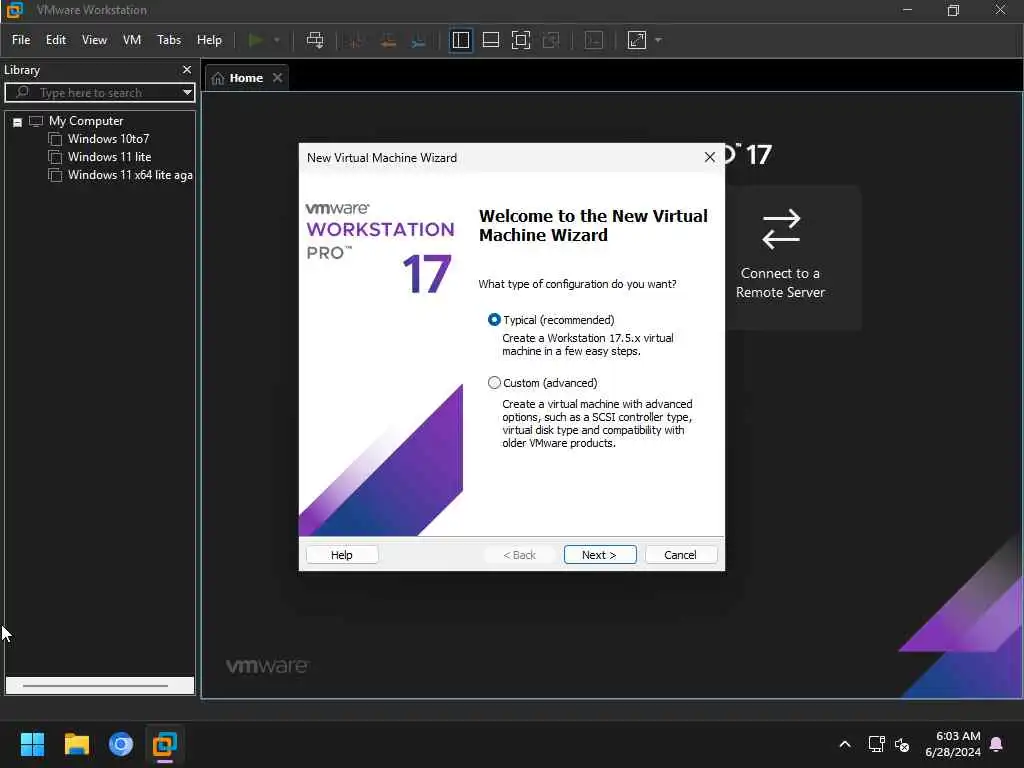Open the File menu

tap(21, 40)
